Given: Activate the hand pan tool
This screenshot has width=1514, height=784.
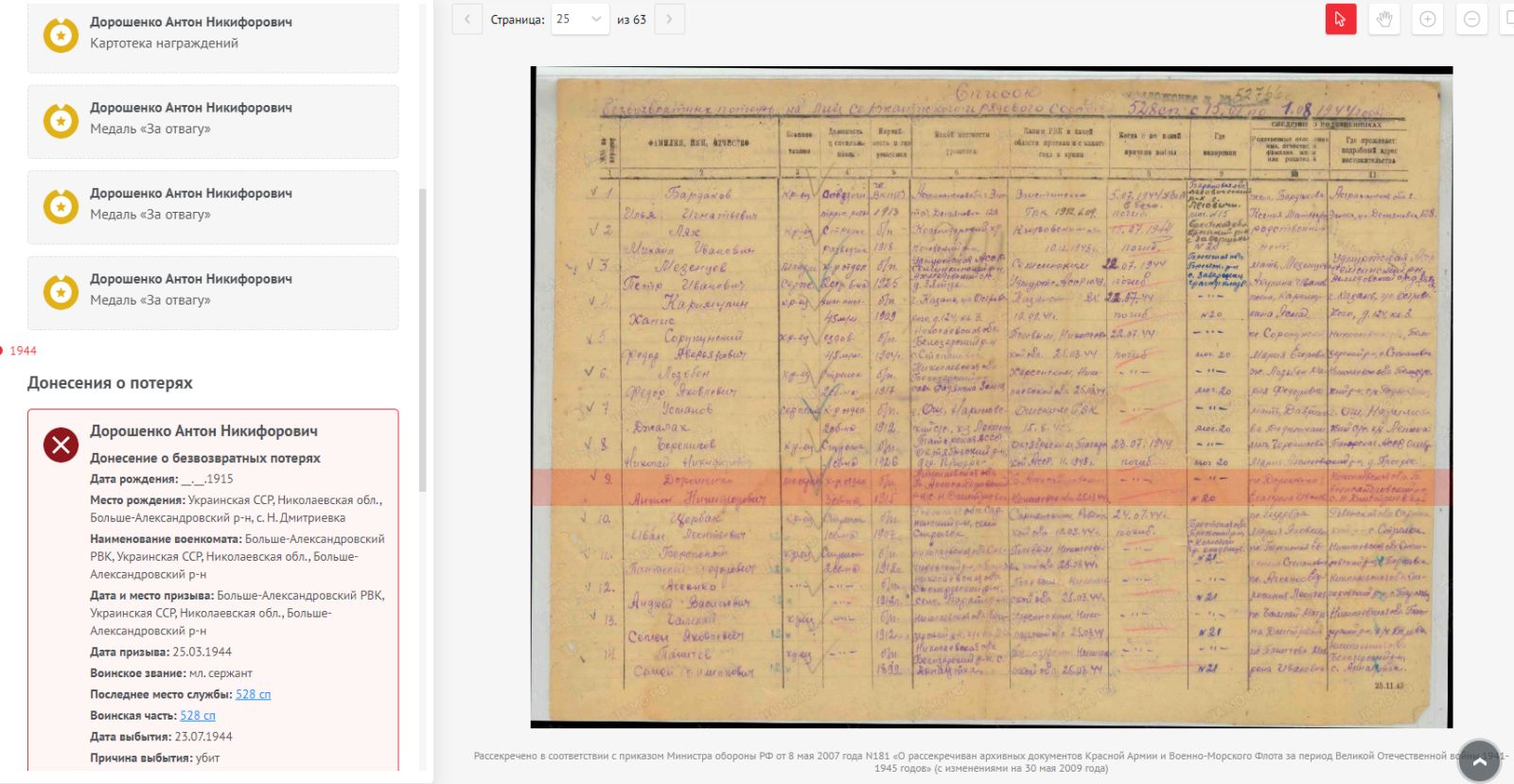Looking at the screenshot, I should tap(1384, 19).
